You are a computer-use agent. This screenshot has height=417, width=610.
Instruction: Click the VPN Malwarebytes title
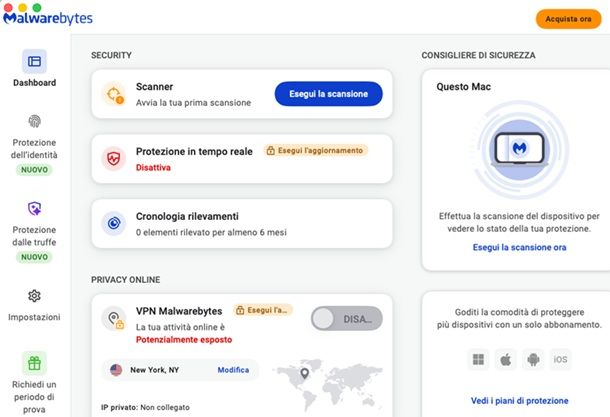click(x=179, y=311)
